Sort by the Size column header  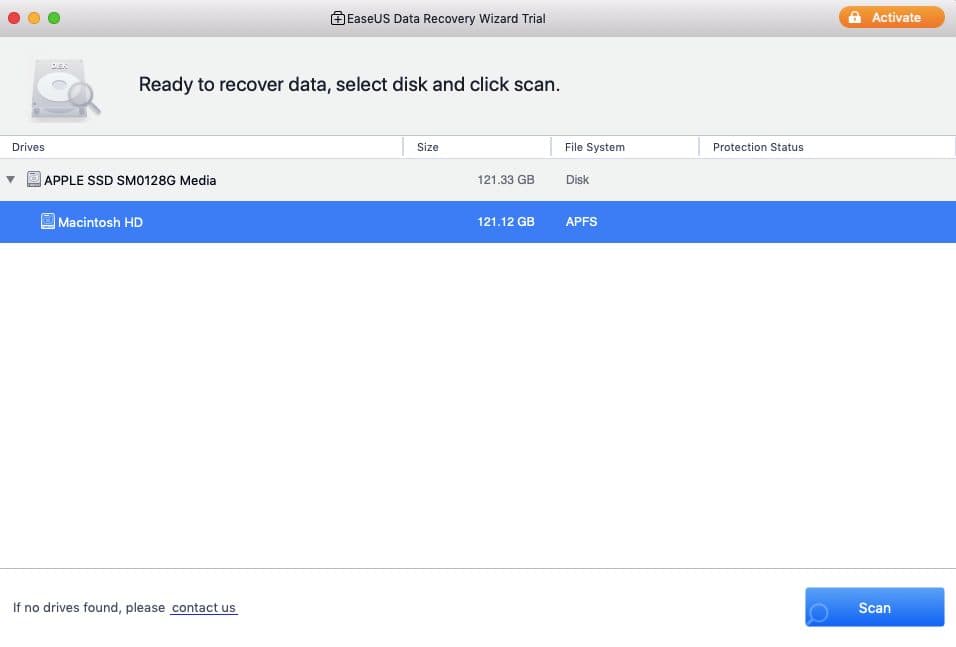(477, 147)
